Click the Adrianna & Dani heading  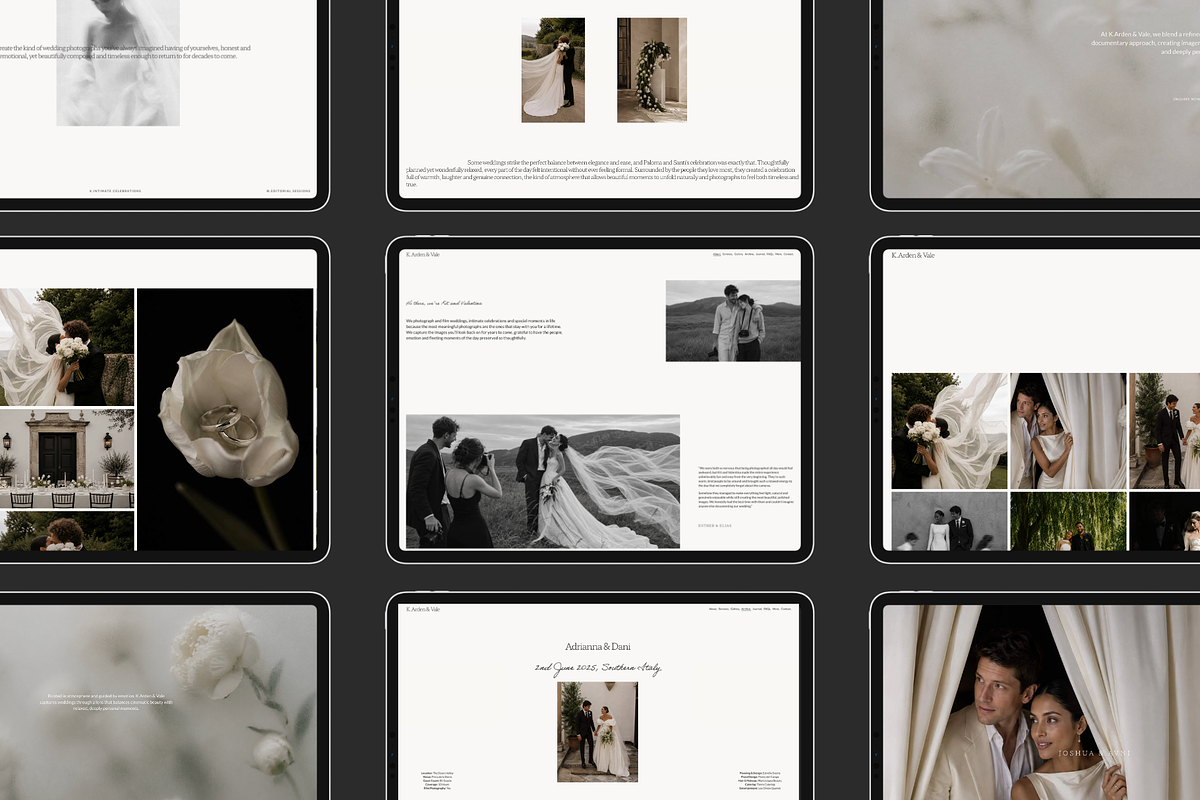click(x=598, y=647)
